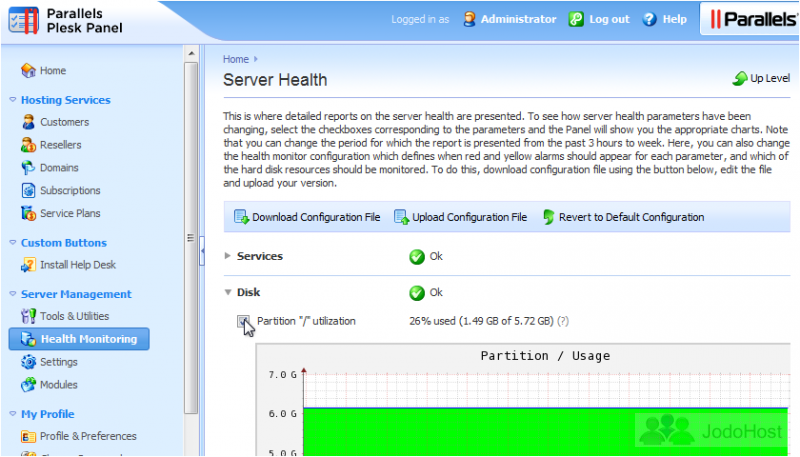Click the Domains globe icon

click(x=28, y=167)
